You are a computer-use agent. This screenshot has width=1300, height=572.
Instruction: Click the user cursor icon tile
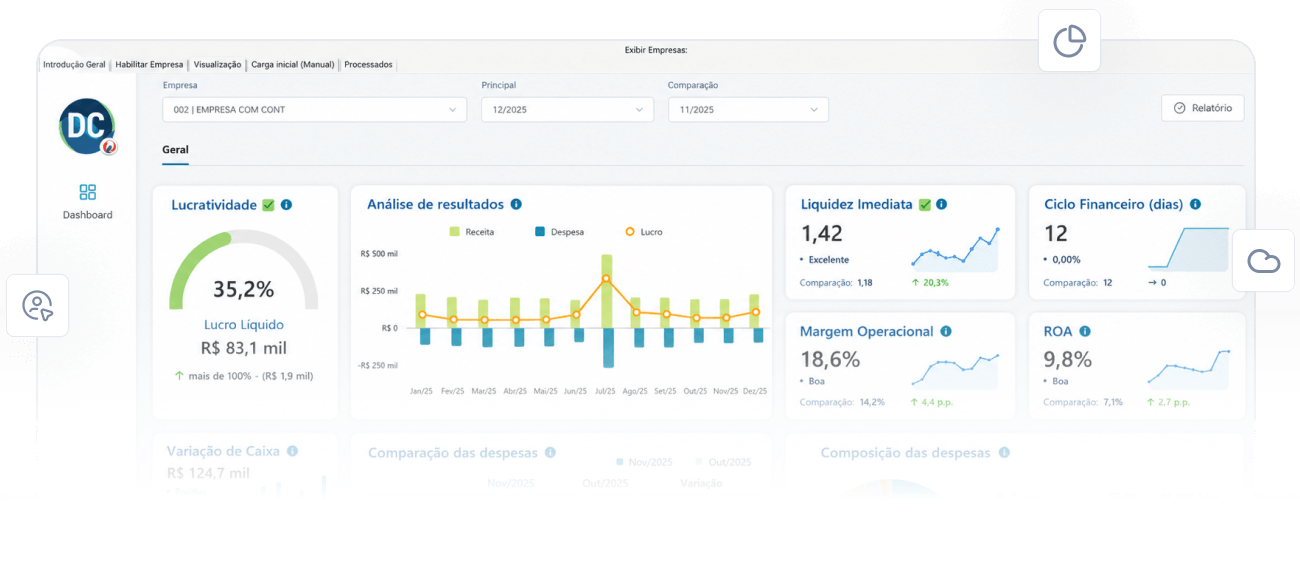click(x=37, y=305)
